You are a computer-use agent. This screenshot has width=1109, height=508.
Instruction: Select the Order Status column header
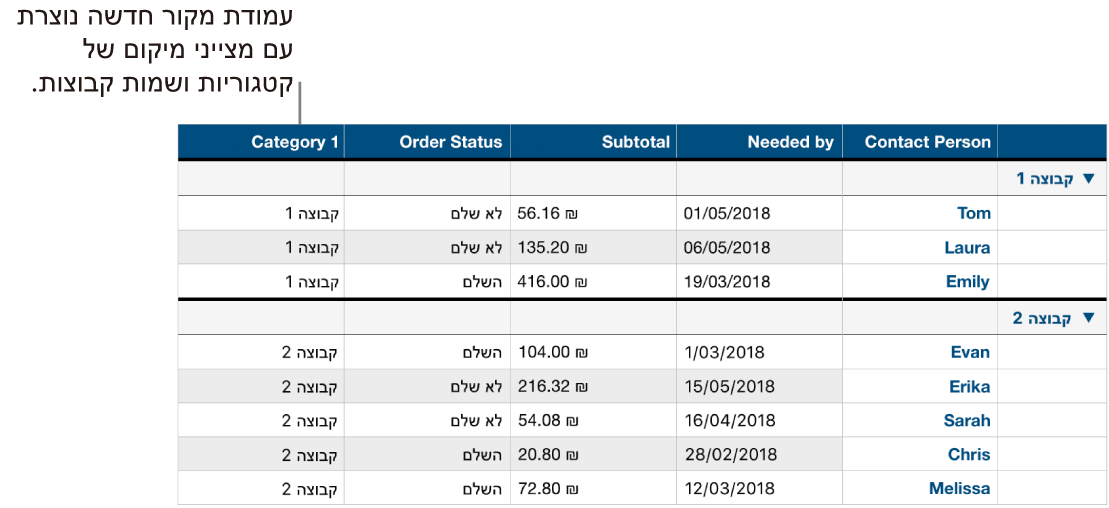(x=450, y=142)
